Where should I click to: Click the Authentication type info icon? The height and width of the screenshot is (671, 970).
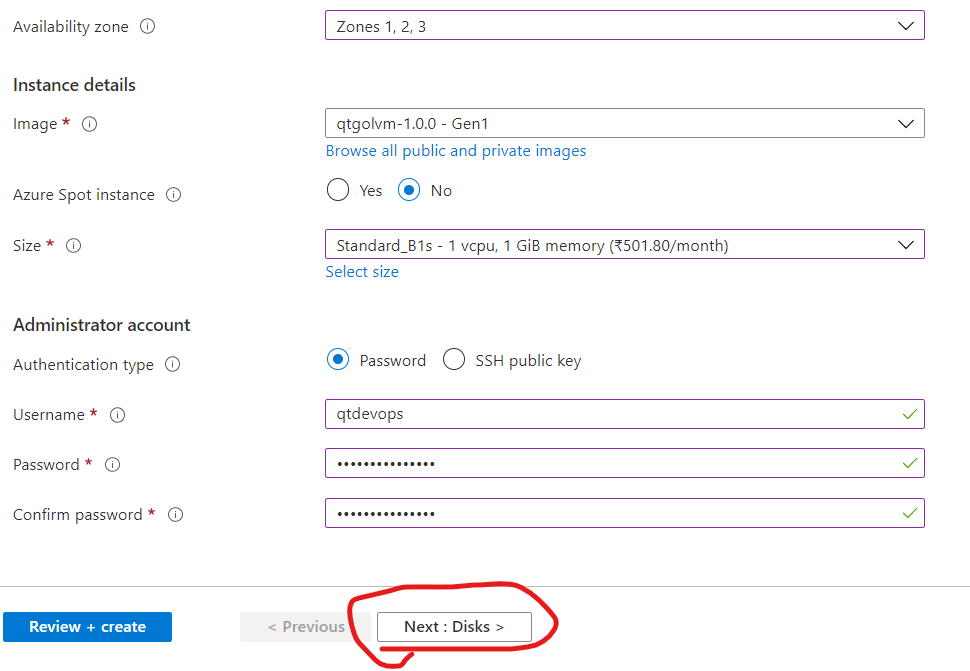click(x=173, y=364)
